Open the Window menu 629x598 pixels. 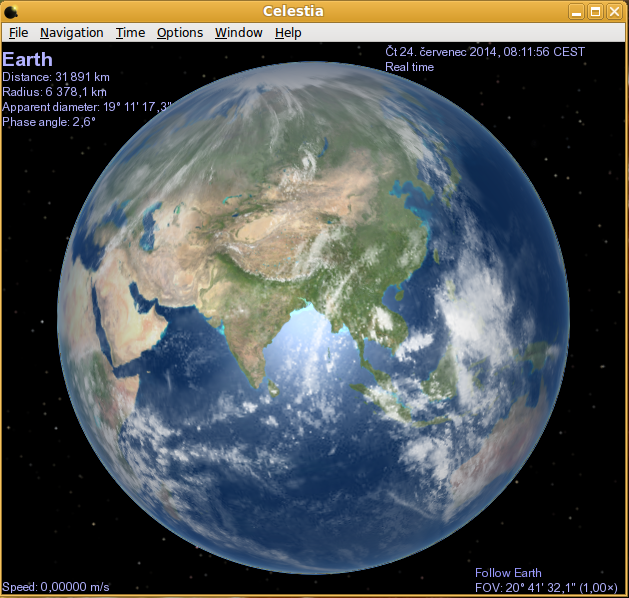(239, 32)
